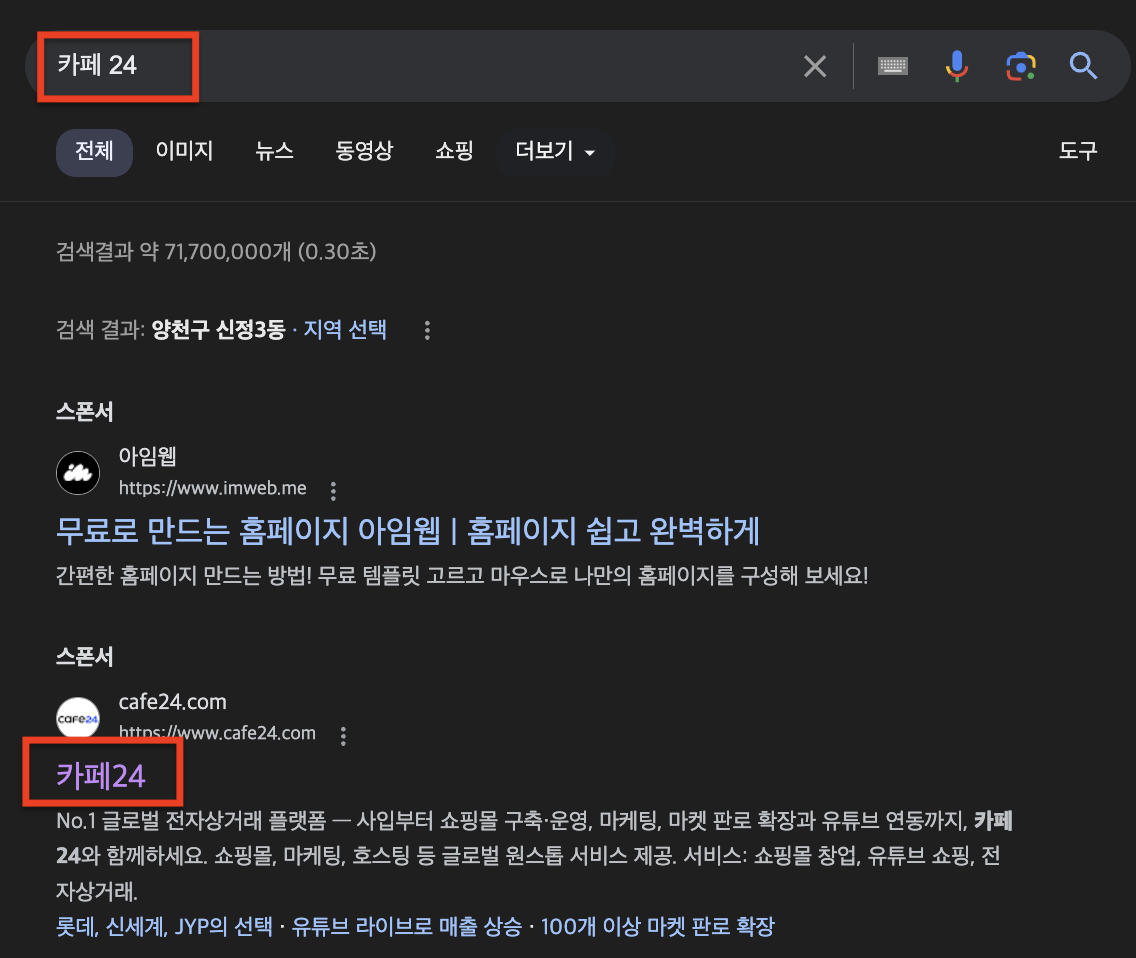Open the on-screen keyboard input tool

(x=893, y=66)
